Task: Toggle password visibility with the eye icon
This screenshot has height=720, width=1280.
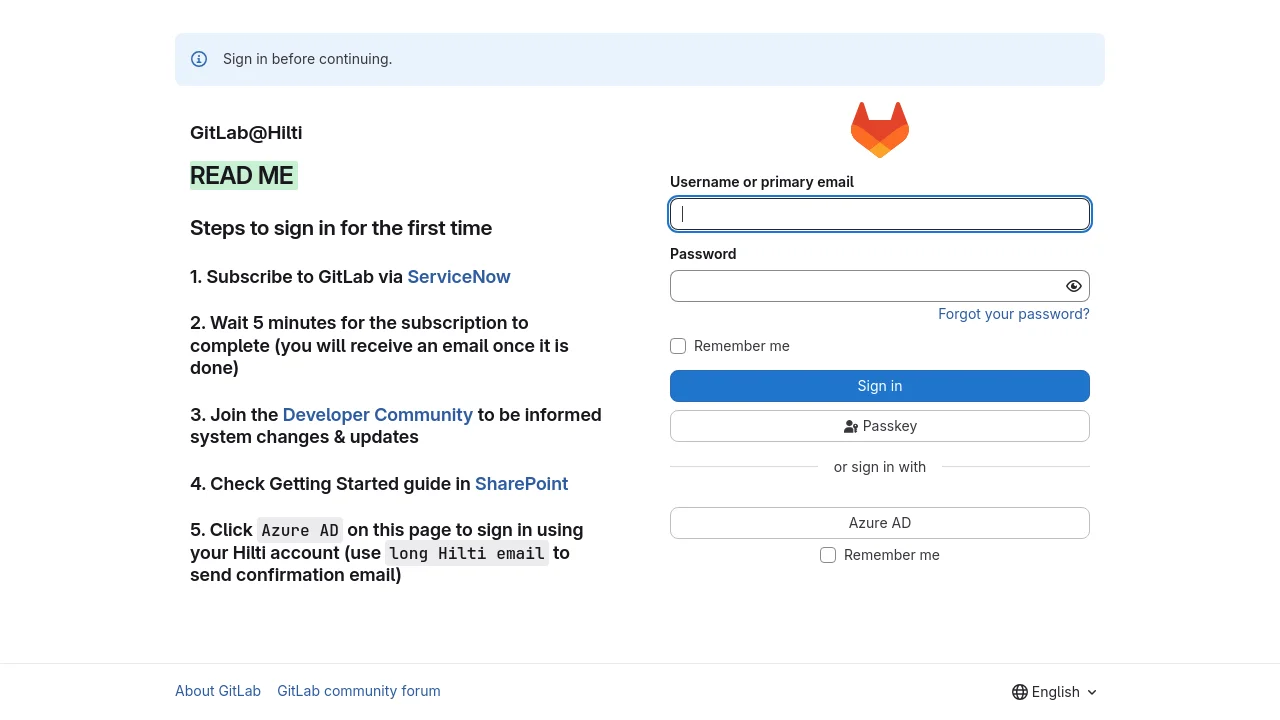Action: click(1074, 286)
